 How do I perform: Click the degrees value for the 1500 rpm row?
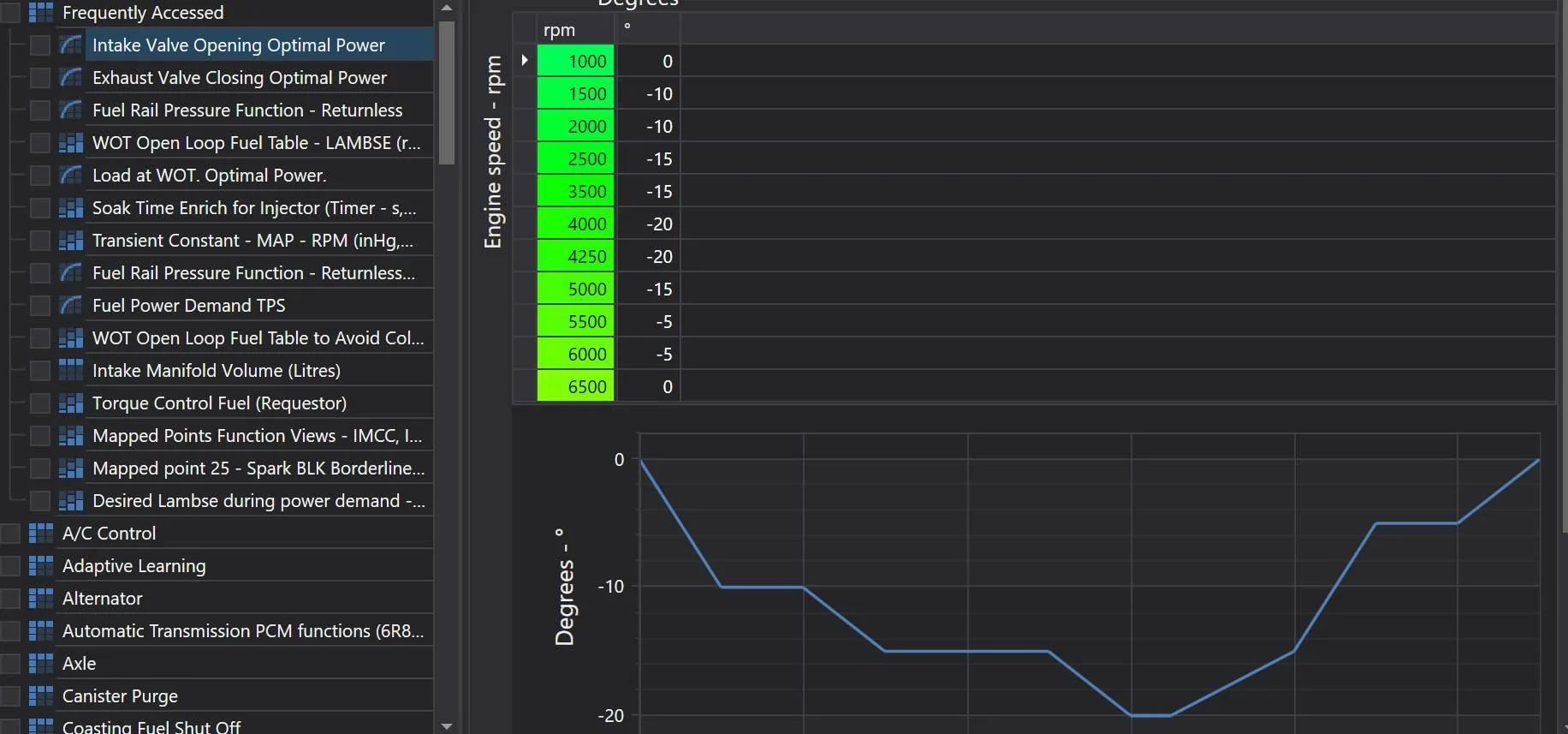coord(648,93)
